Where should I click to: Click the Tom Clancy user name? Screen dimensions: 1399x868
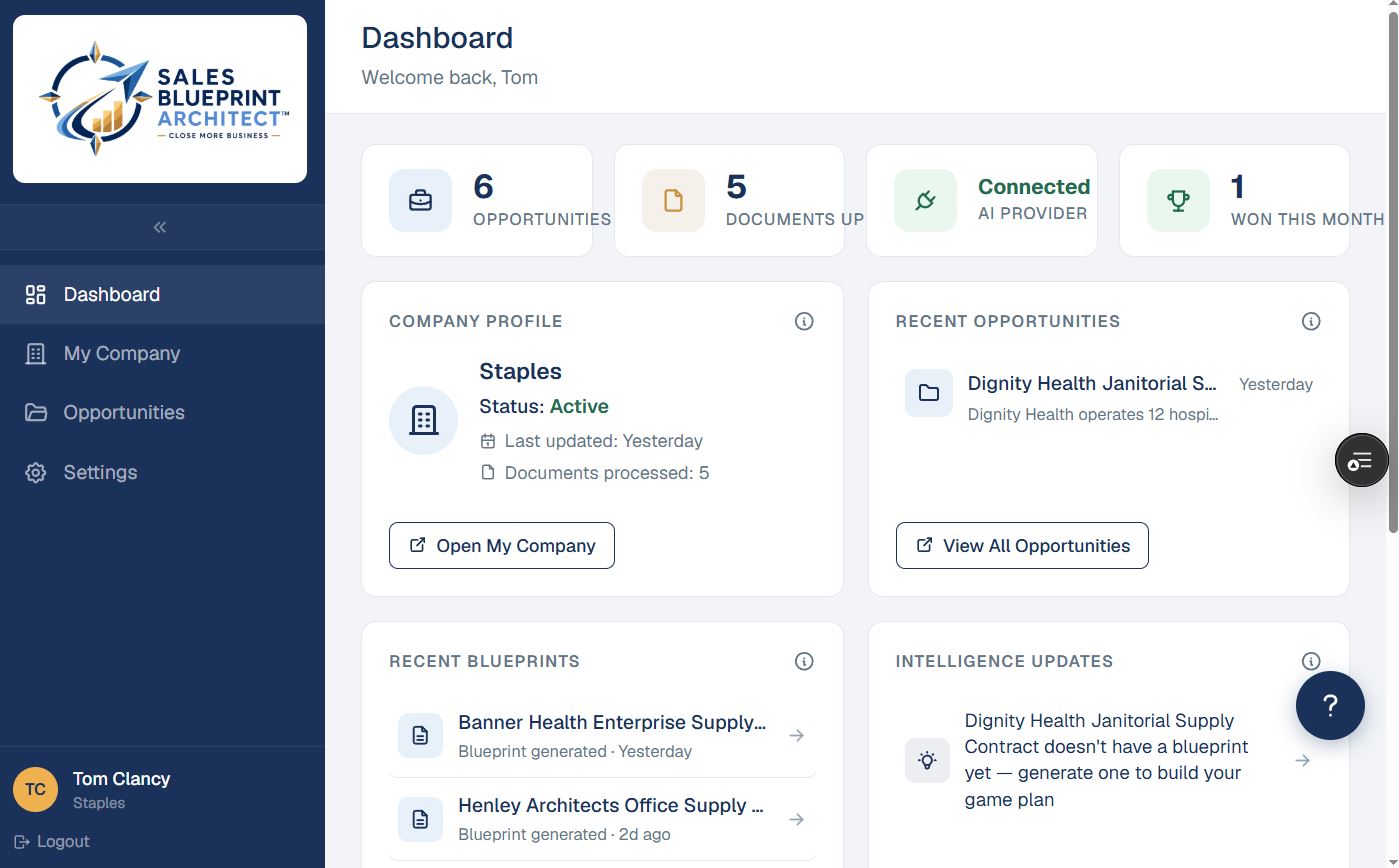coord(121,778)
